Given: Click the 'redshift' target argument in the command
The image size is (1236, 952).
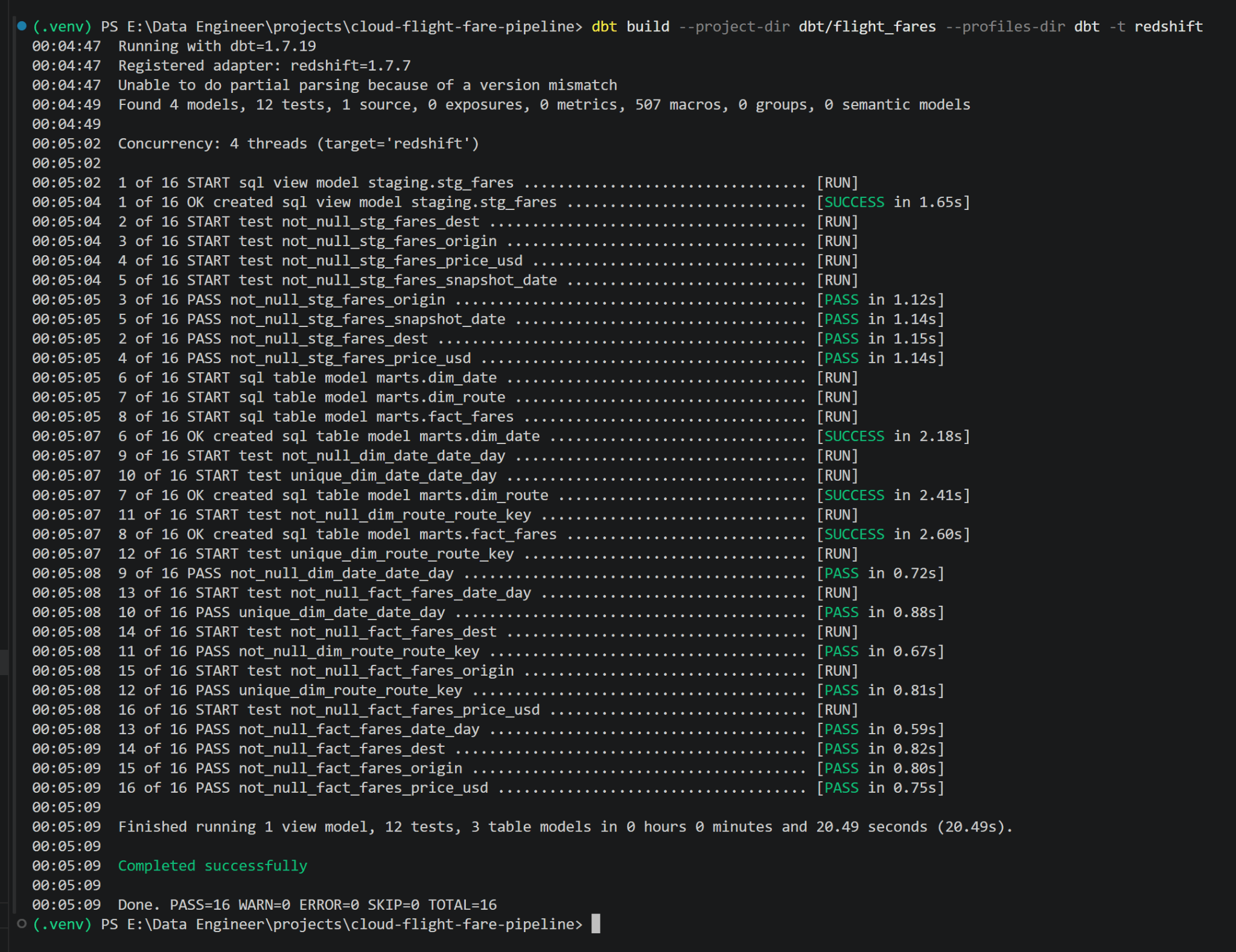Looking at the screenshot, I should click(1168, 27).
